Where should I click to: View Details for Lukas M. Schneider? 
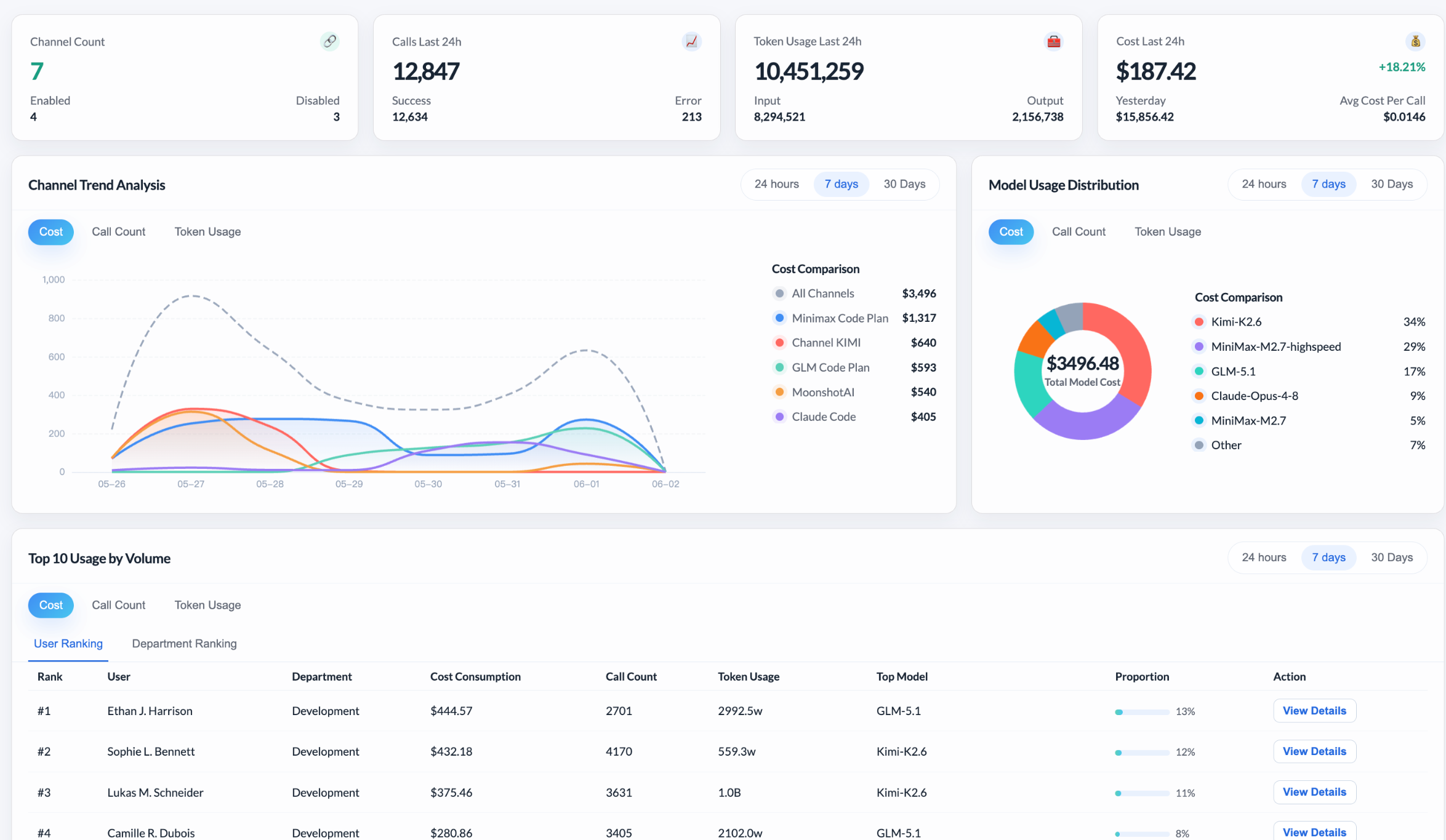click(1314, 792)
